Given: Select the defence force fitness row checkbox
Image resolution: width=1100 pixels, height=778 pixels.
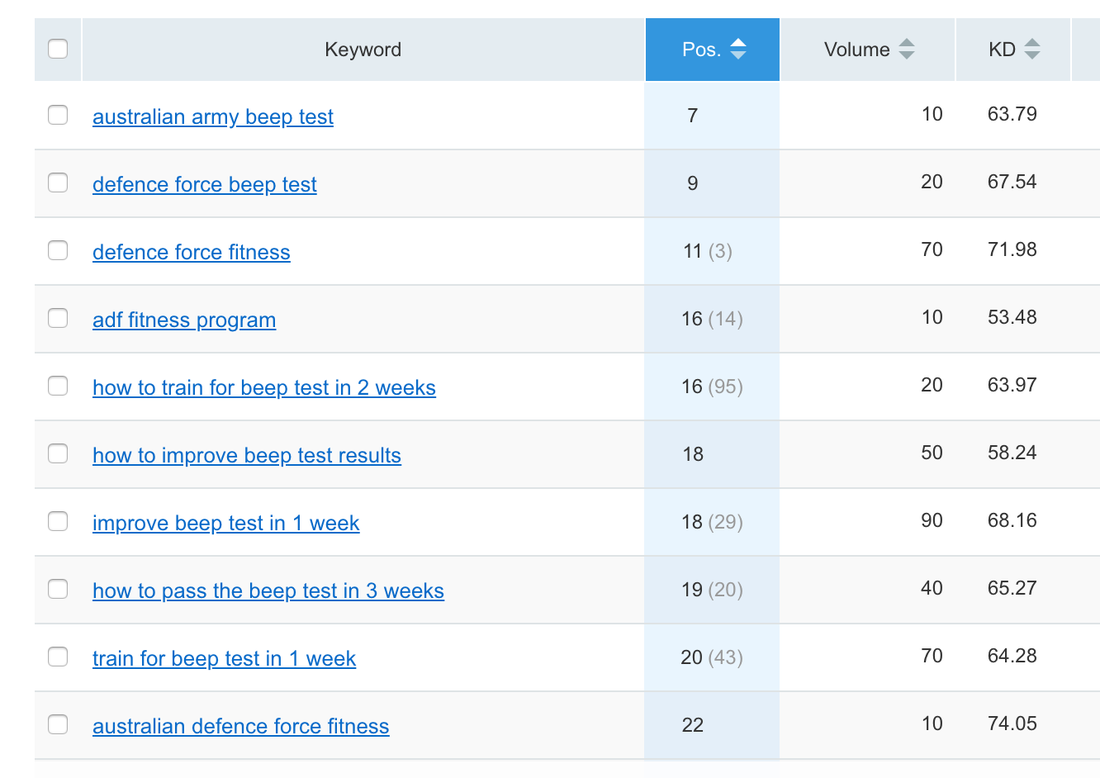Looking at the screenshot, I should (58, 250).
